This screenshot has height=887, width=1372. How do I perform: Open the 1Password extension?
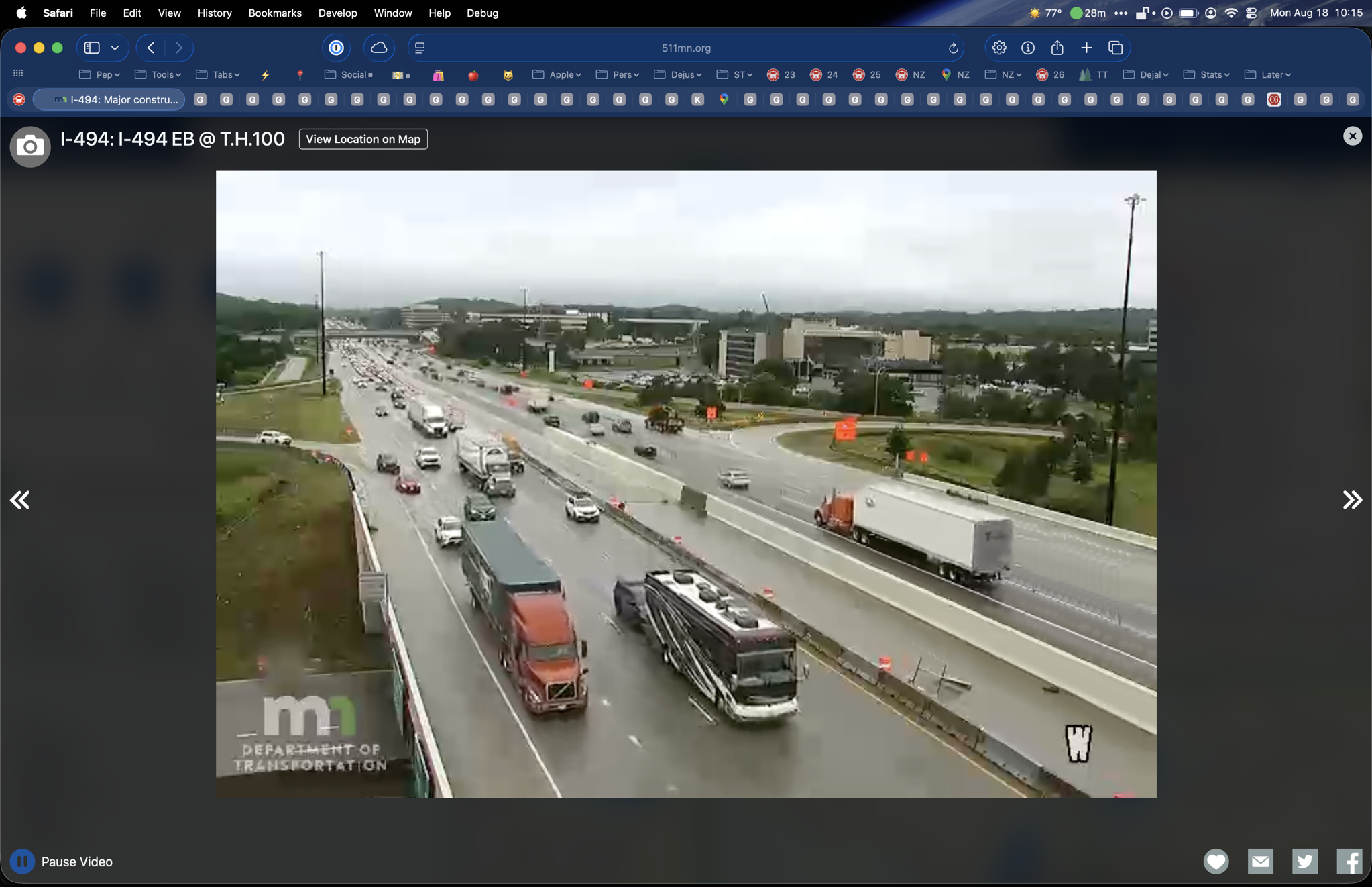pyautogui.click(x=337, y=48)
